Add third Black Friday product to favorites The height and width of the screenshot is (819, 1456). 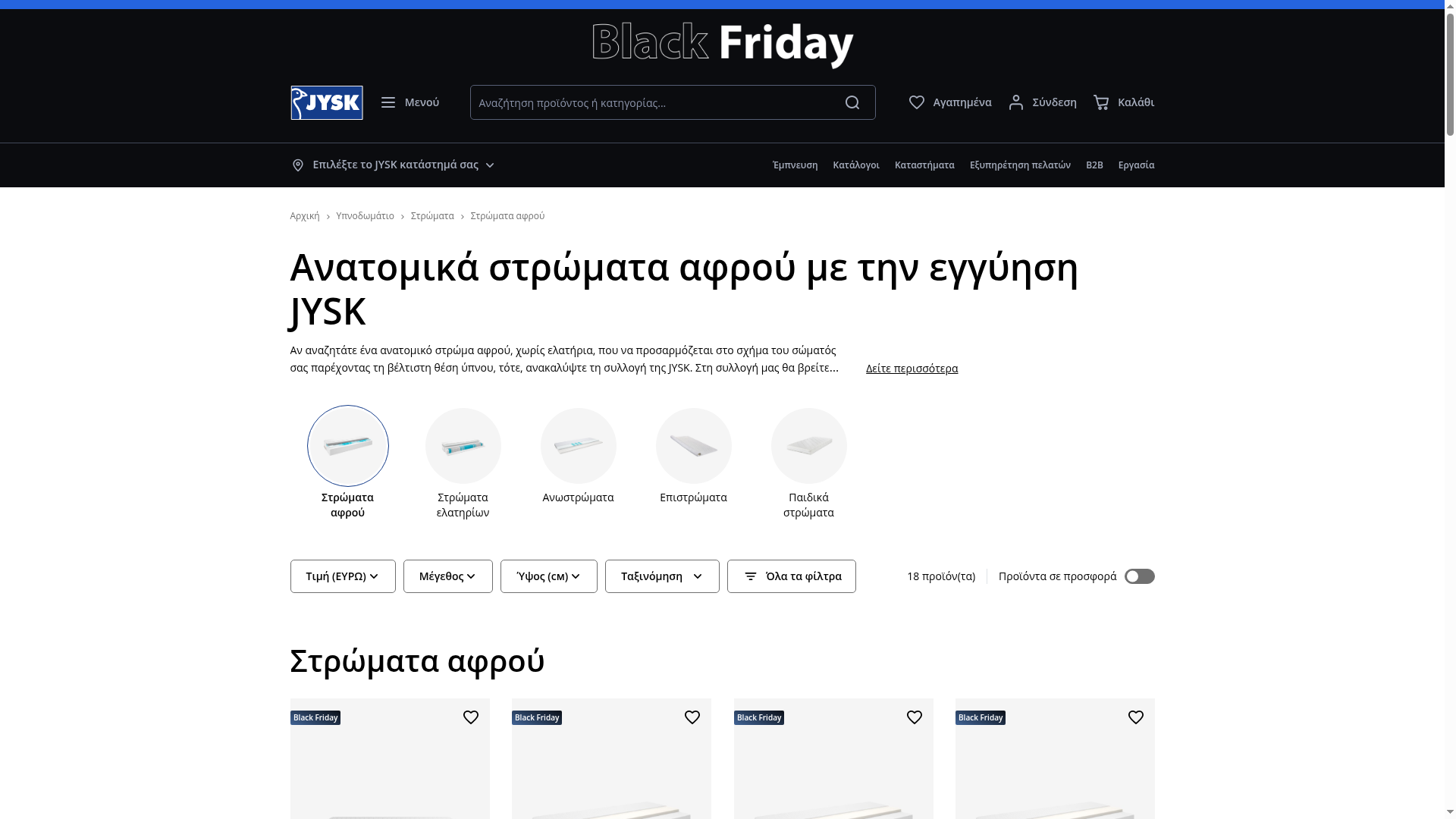tap(915, 717)
